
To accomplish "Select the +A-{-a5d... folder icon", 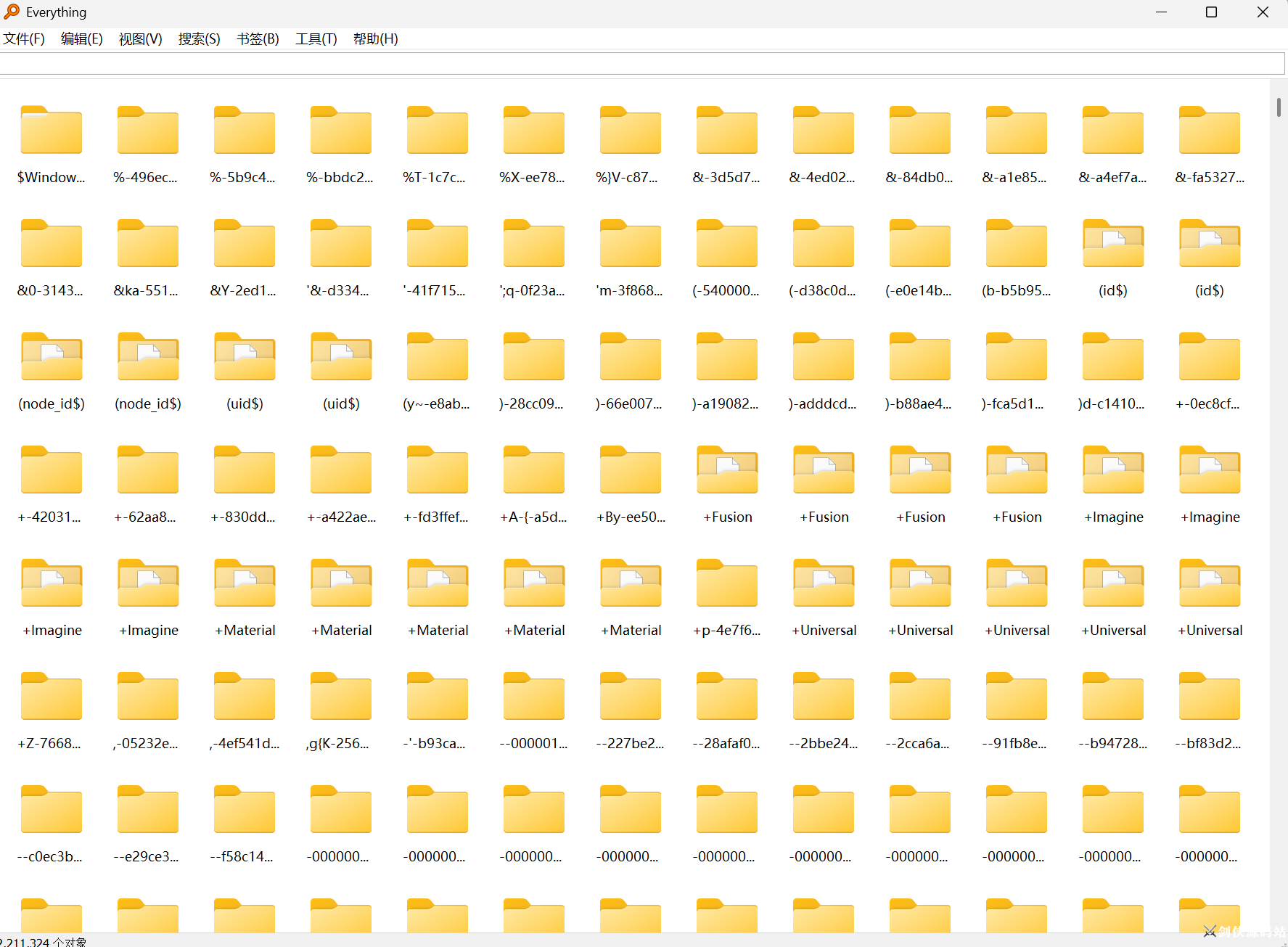I will tap(534, 470).
